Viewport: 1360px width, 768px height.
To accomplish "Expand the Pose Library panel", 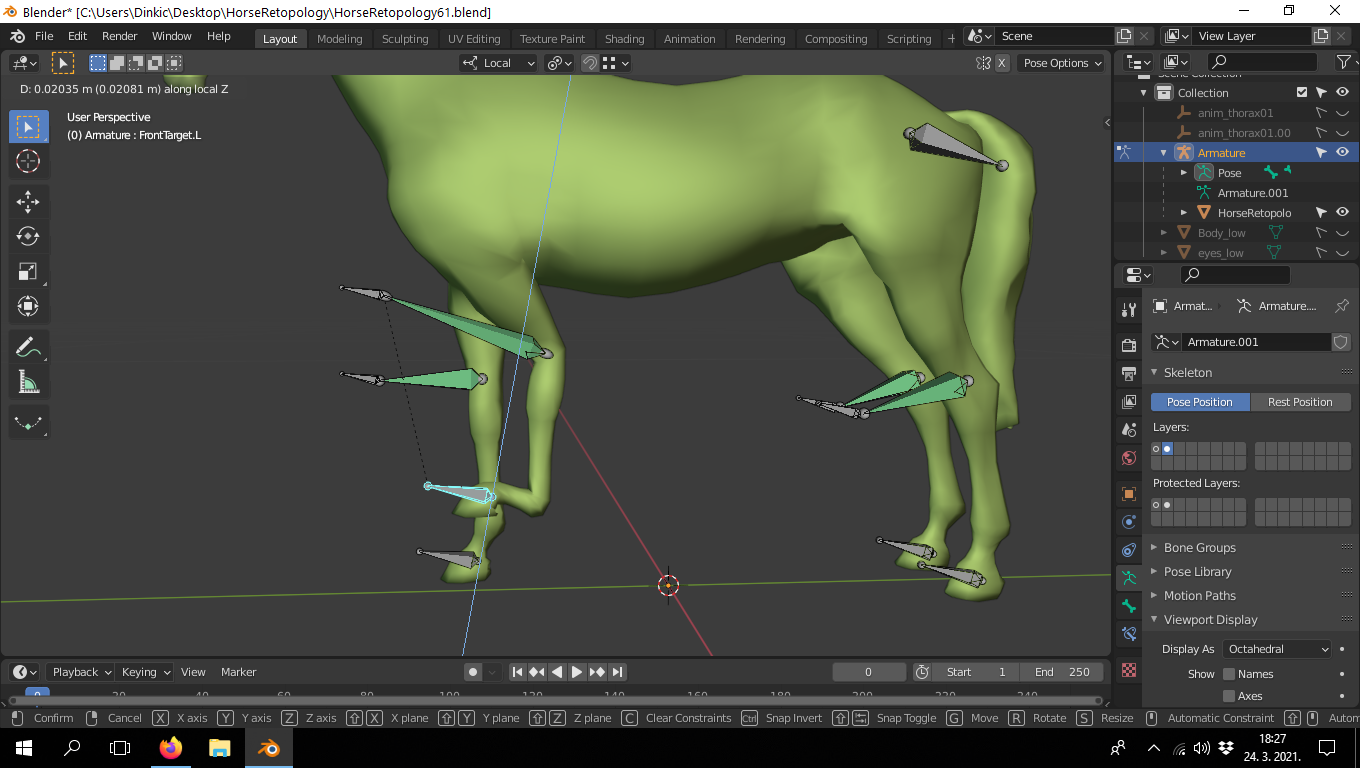I will (1198, 572).
